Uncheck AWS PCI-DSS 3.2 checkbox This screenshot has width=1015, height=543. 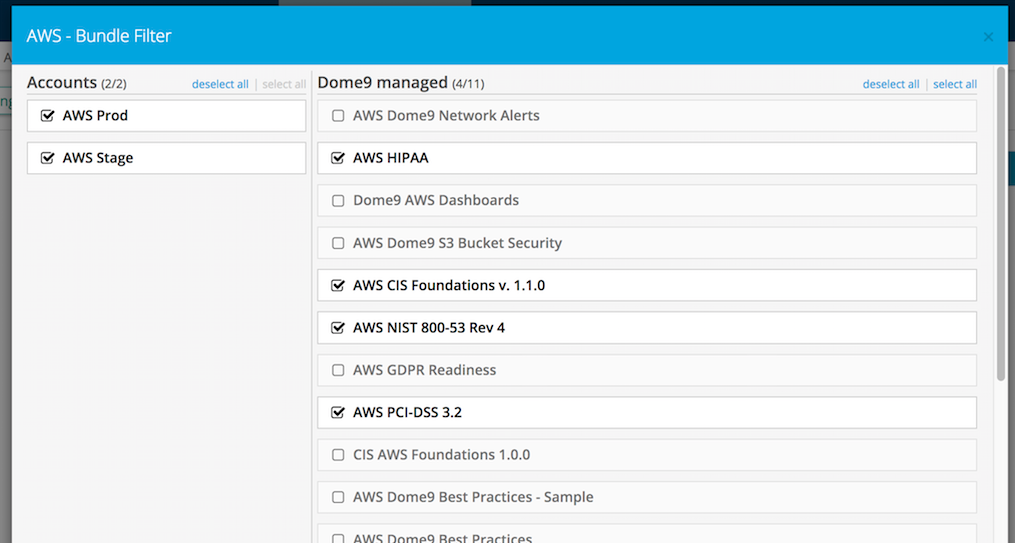pos(338,412)
